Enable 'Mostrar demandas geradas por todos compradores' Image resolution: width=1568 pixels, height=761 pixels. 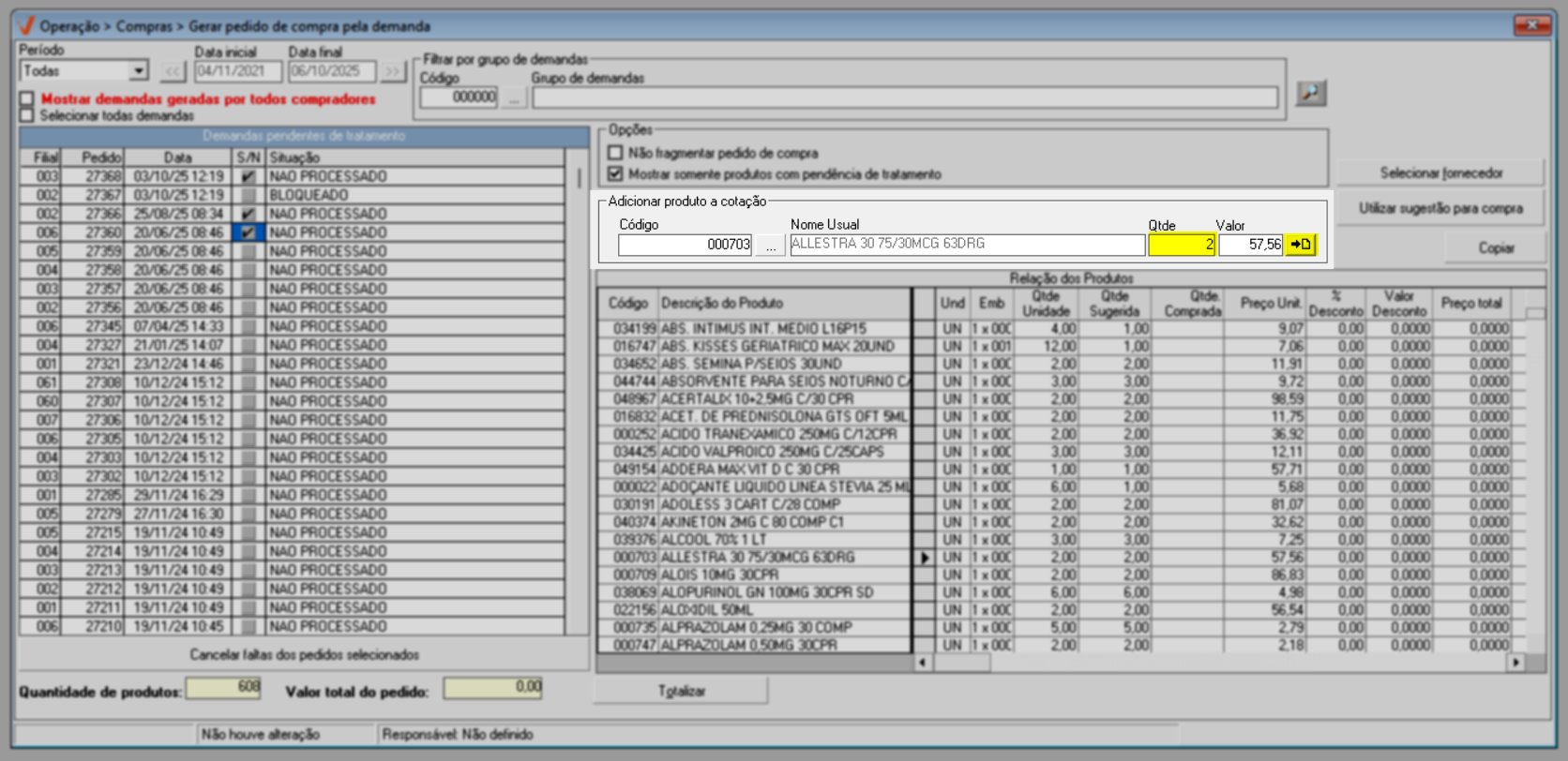click(27, 98)
